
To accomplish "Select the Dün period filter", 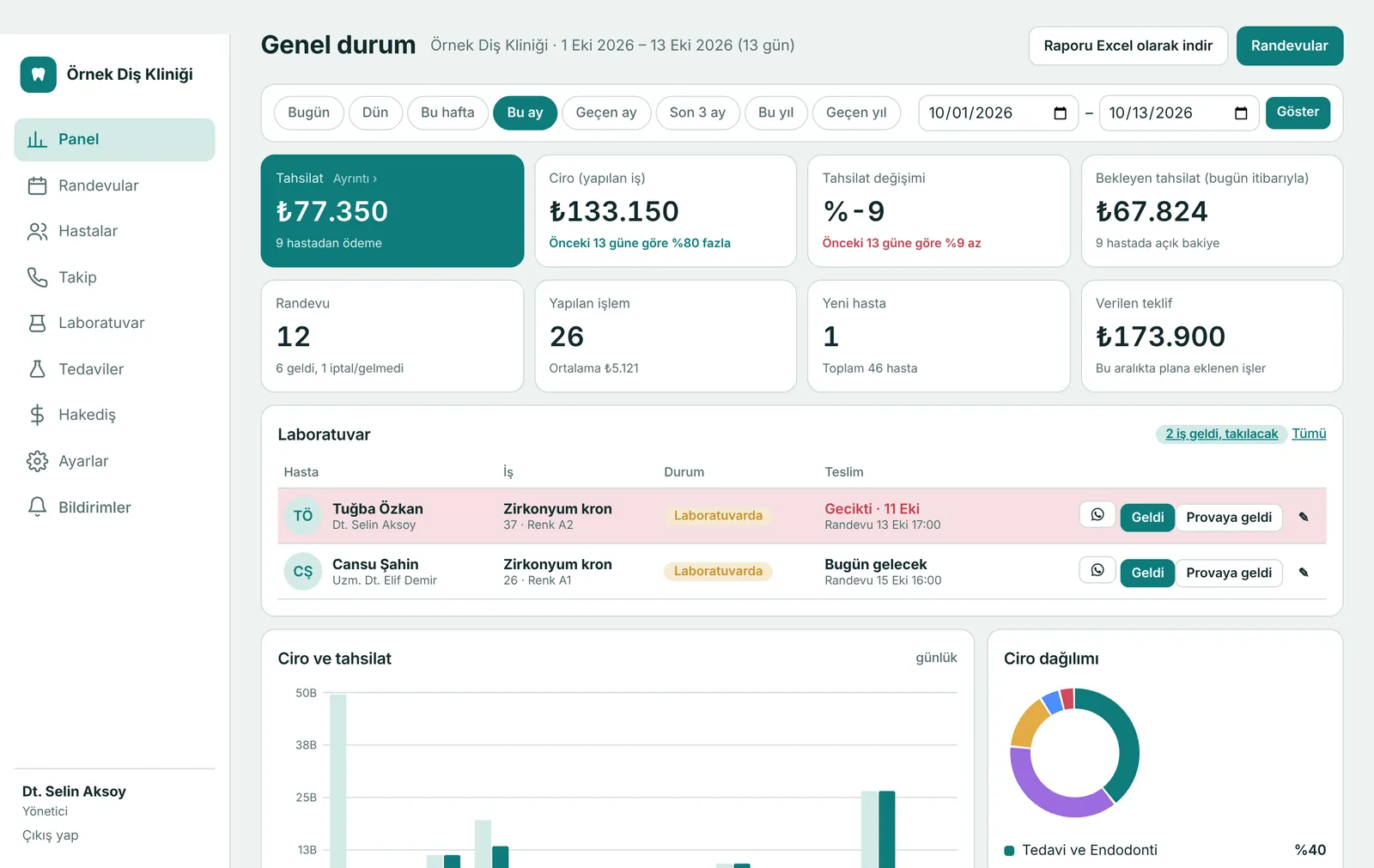I will coord(375,112).
